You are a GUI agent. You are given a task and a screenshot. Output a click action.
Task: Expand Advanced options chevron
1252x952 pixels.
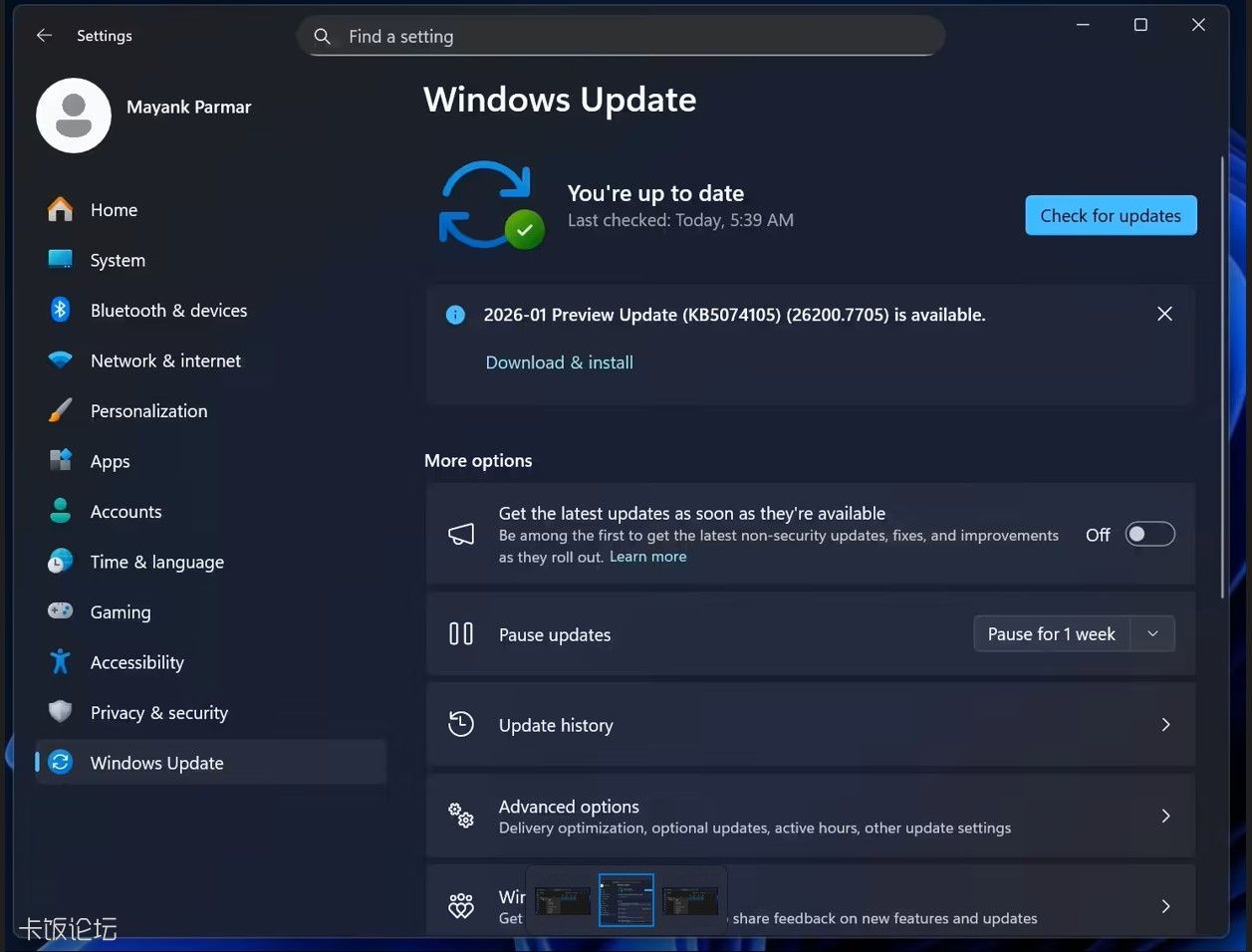[x=1164, y=816]
